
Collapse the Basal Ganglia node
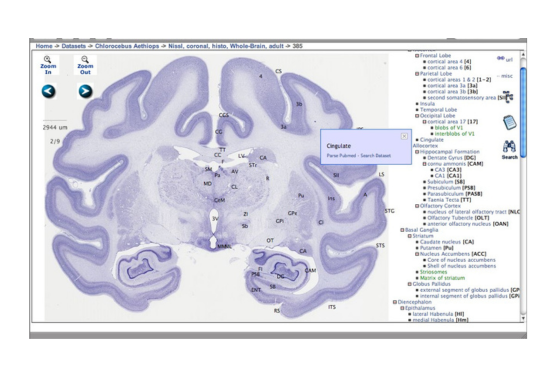click(402, 230)
